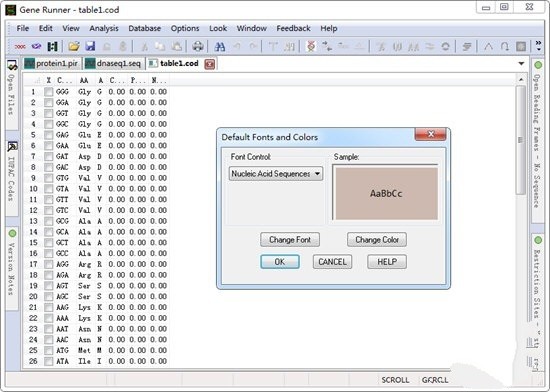Click the new nucleic acid sequence toolbar icon
The image size is (550, 392).
[x=20, y=46]
